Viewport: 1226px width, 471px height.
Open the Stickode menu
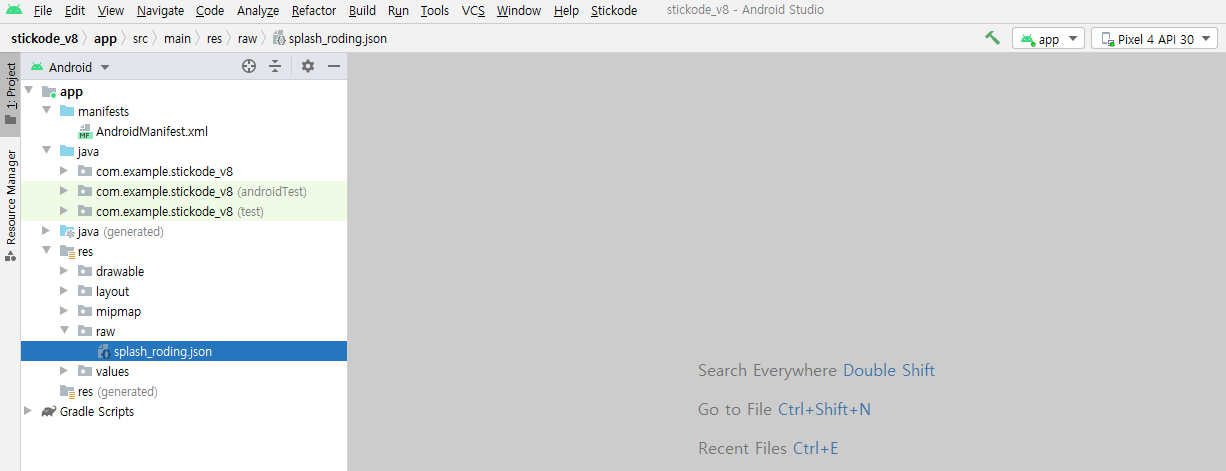614,10
